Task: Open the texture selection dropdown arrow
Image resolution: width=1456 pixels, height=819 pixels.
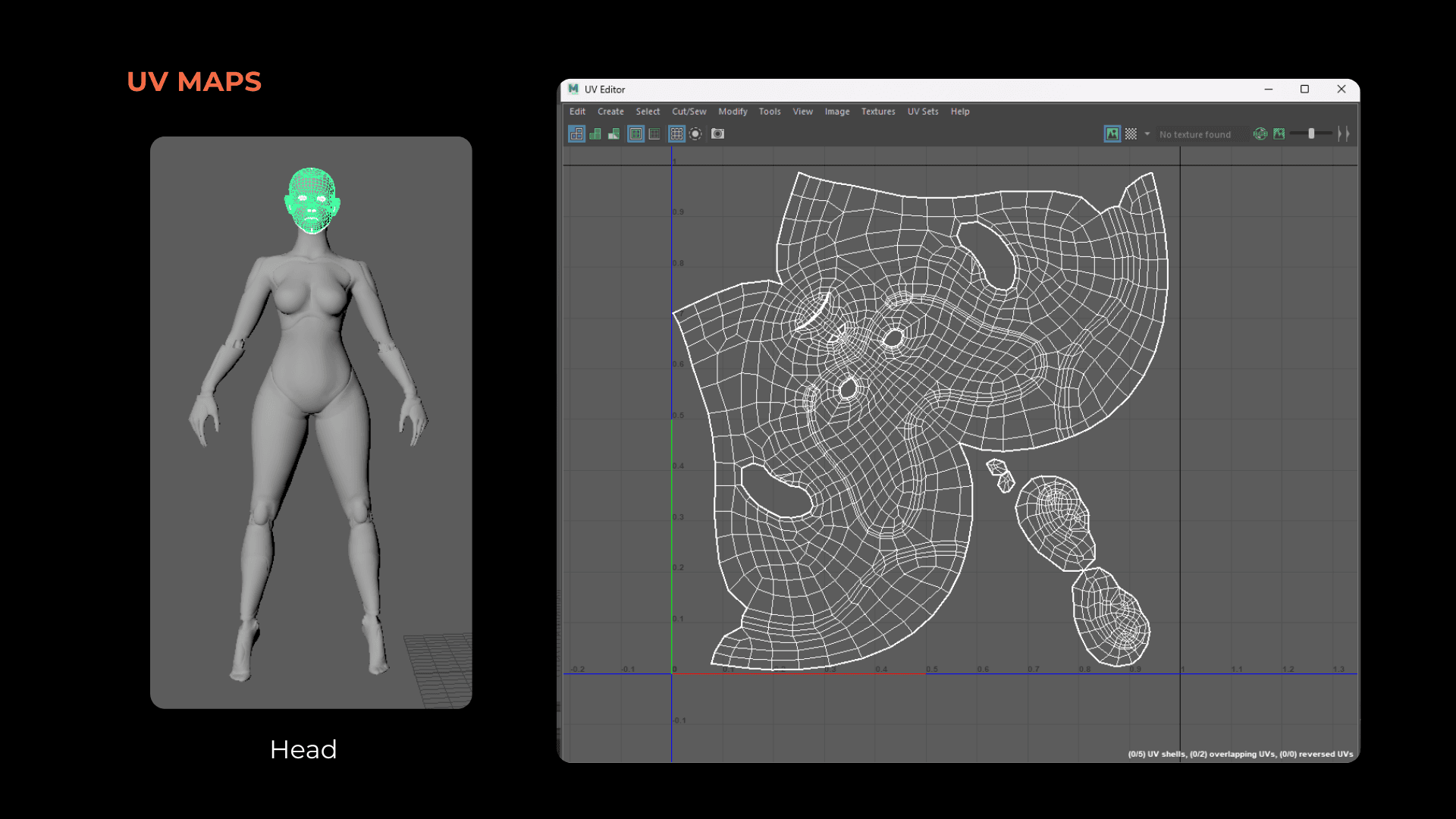Action: coord(1147,134)
